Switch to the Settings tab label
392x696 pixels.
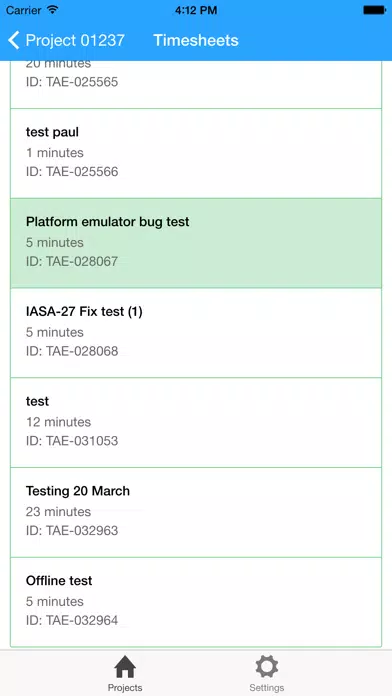[x=267, y=688]
